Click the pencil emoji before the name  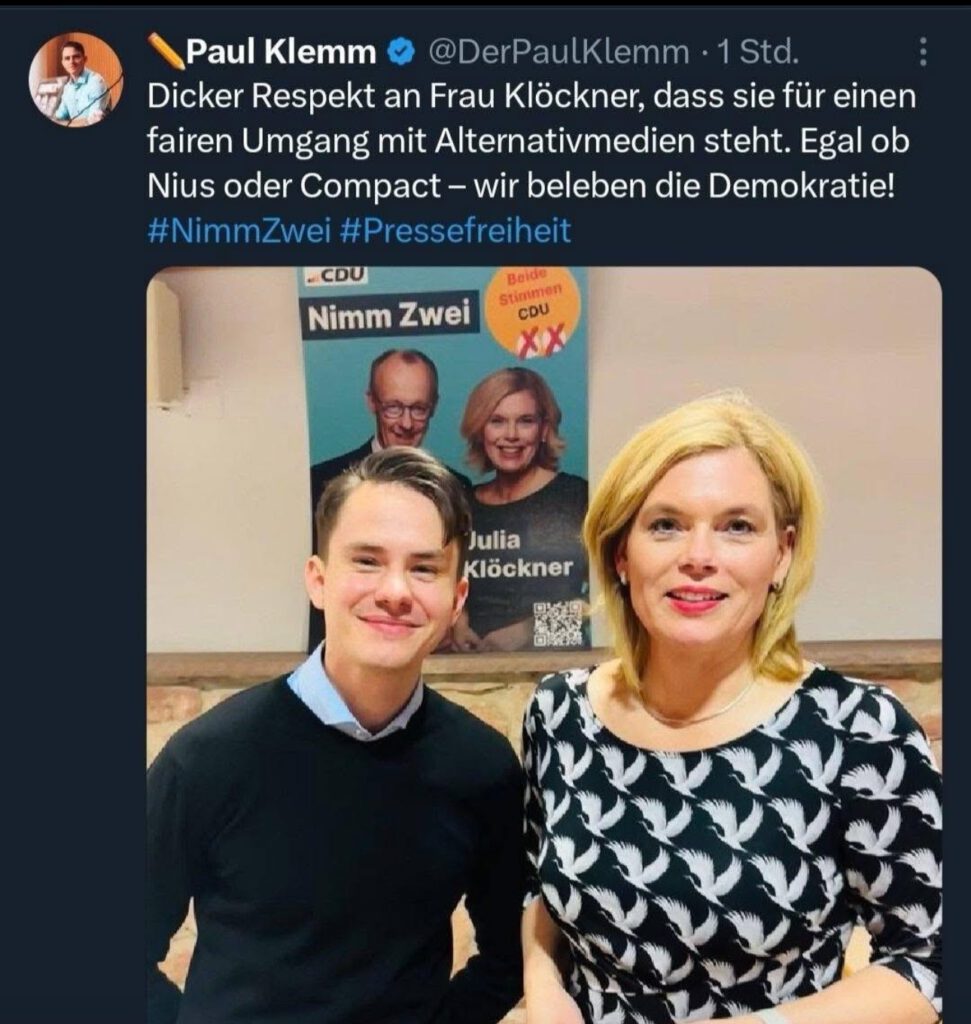[166, 50]
